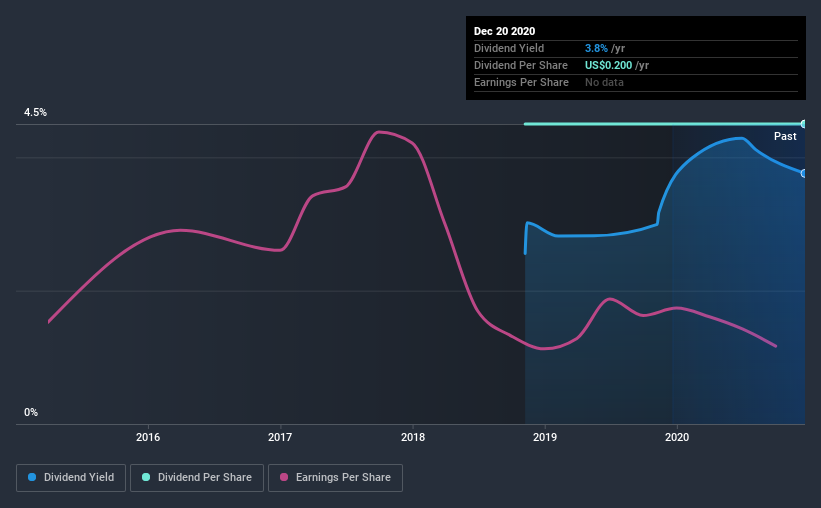Toggle the Earnings Per Share legend button
Screen dimensions: 821x508
[335, 478]
